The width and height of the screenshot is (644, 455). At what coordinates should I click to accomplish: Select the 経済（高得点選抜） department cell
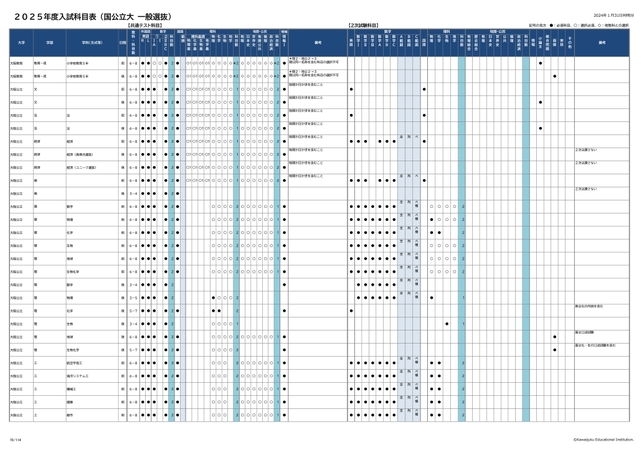click(80, 153)
